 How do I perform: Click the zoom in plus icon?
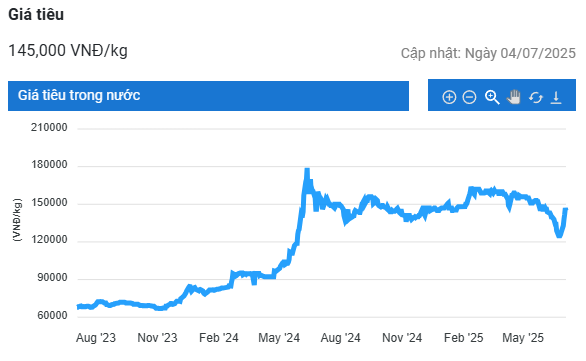click(x=449, y=97)
